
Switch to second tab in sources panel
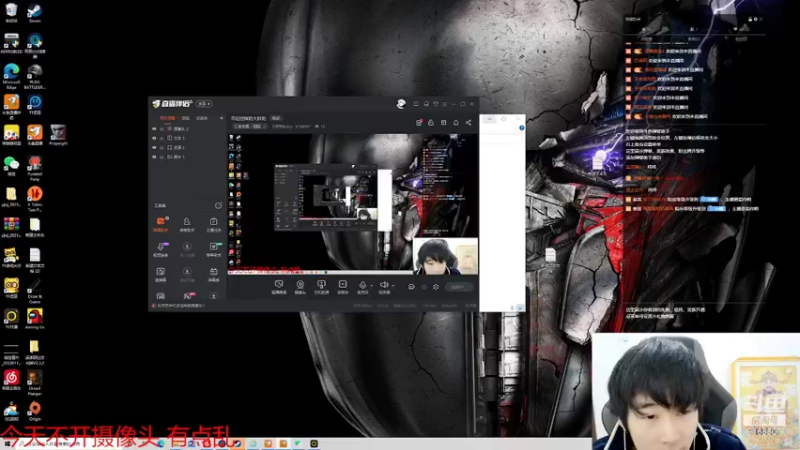tap(186, 118)
